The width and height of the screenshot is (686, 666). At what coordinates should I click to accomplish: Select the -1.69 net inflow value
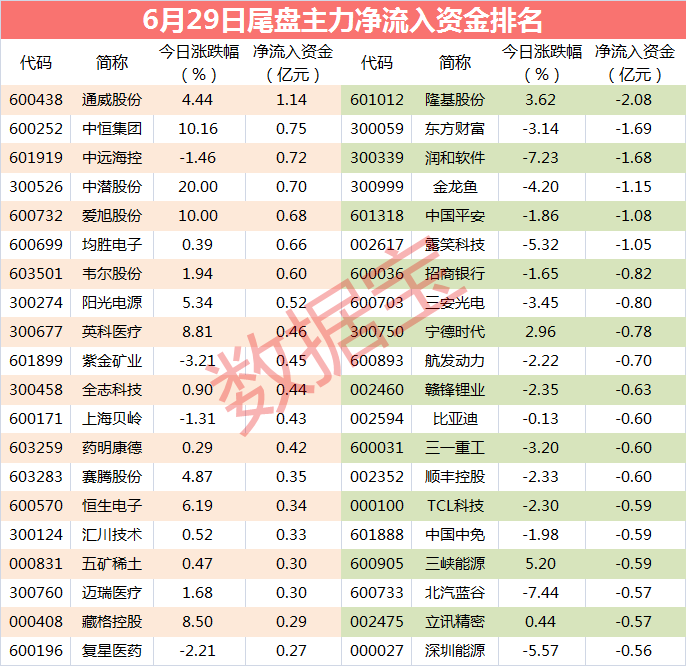tap(634, 129)
